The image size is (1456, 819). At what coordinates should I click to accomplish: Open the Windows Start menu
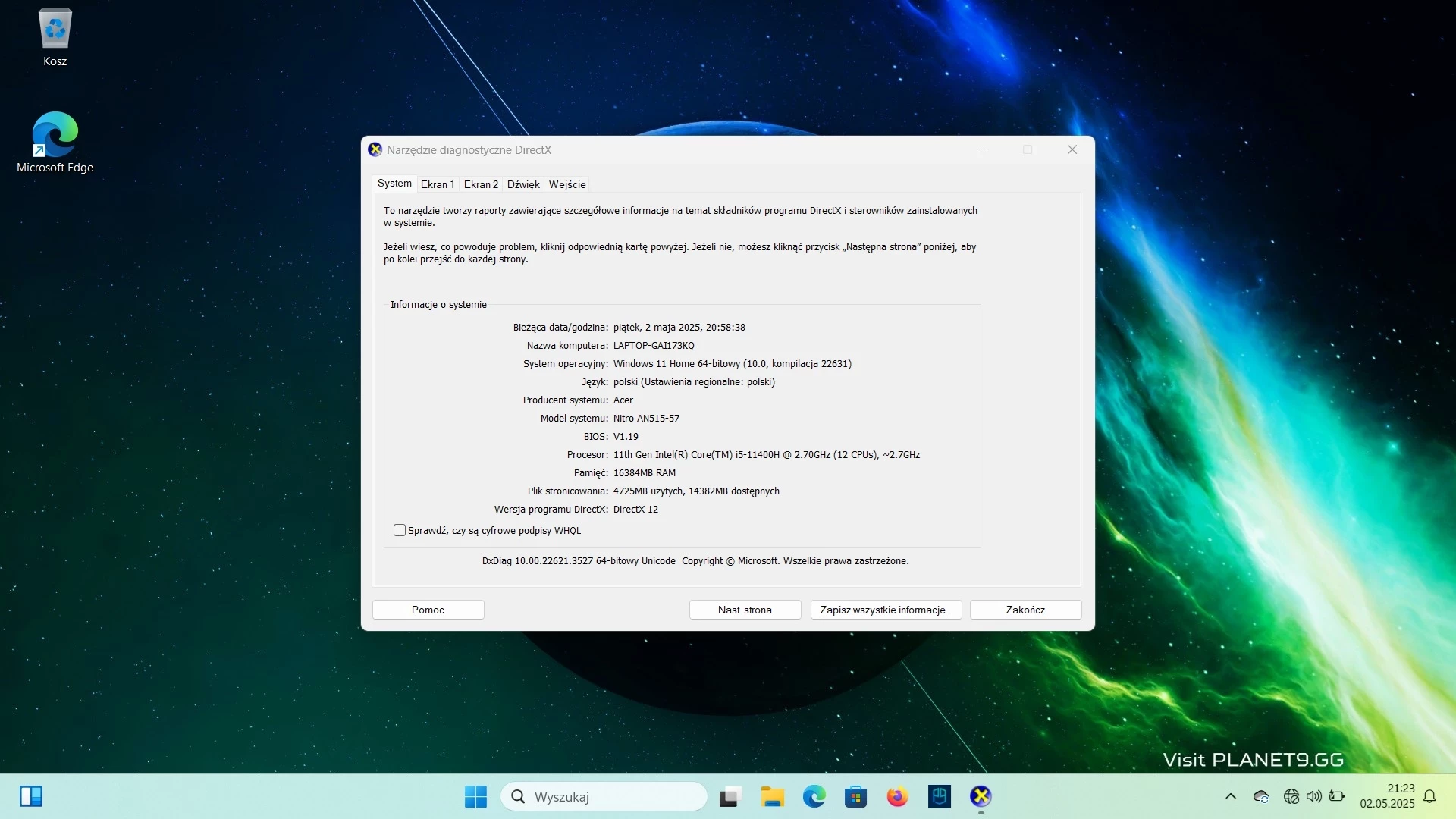(x=475, y=796)
